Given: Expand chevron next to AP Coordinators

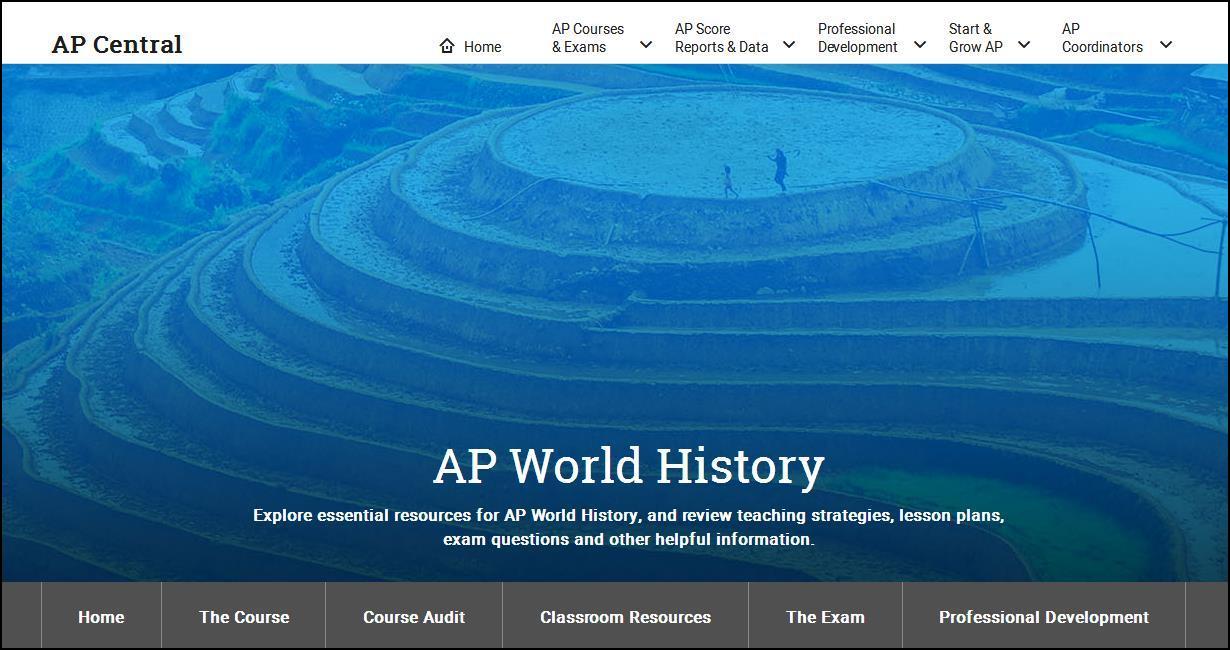Looking at the screenshot, I should click(x=1166, y=44).
